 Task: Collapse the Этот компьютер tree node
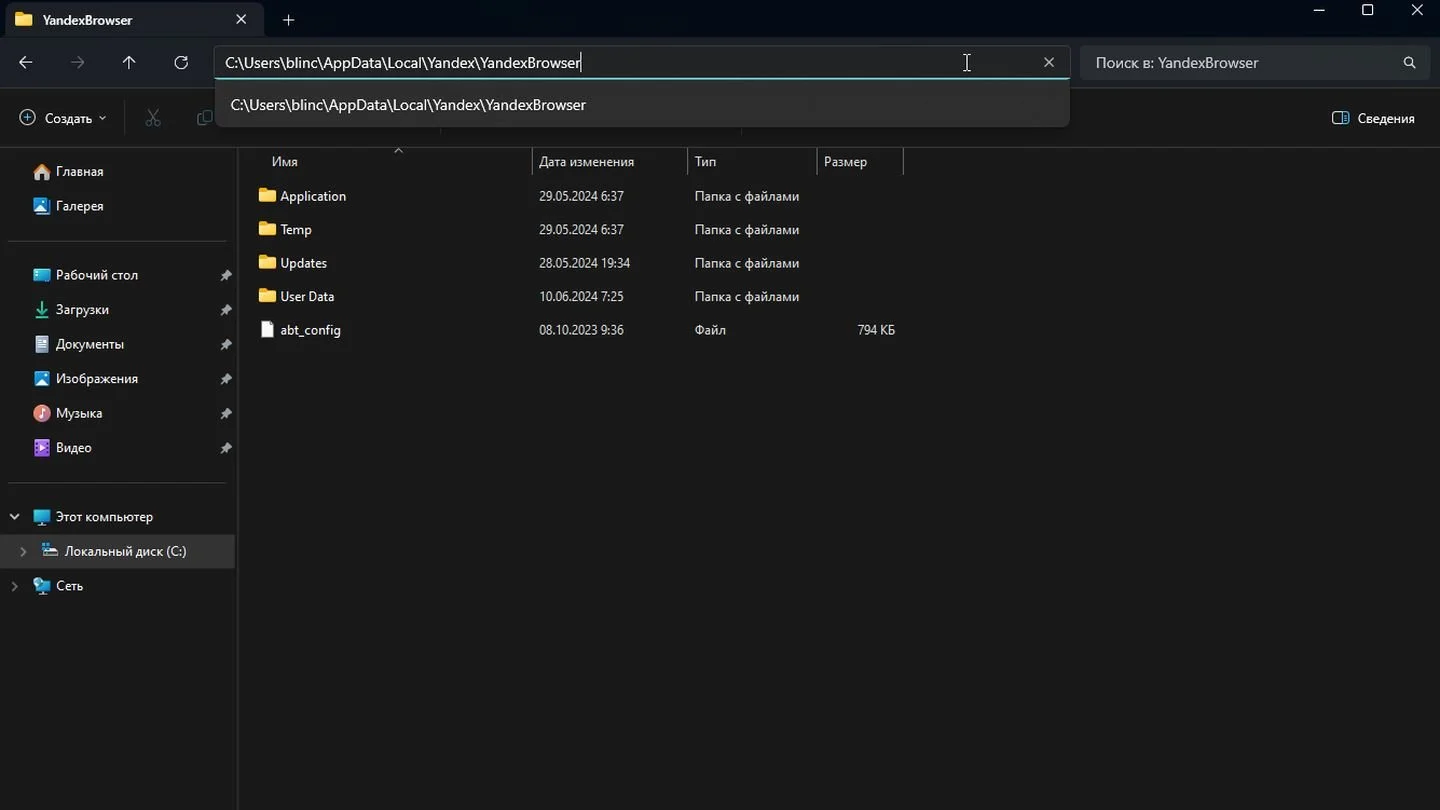tap(15, 517)
